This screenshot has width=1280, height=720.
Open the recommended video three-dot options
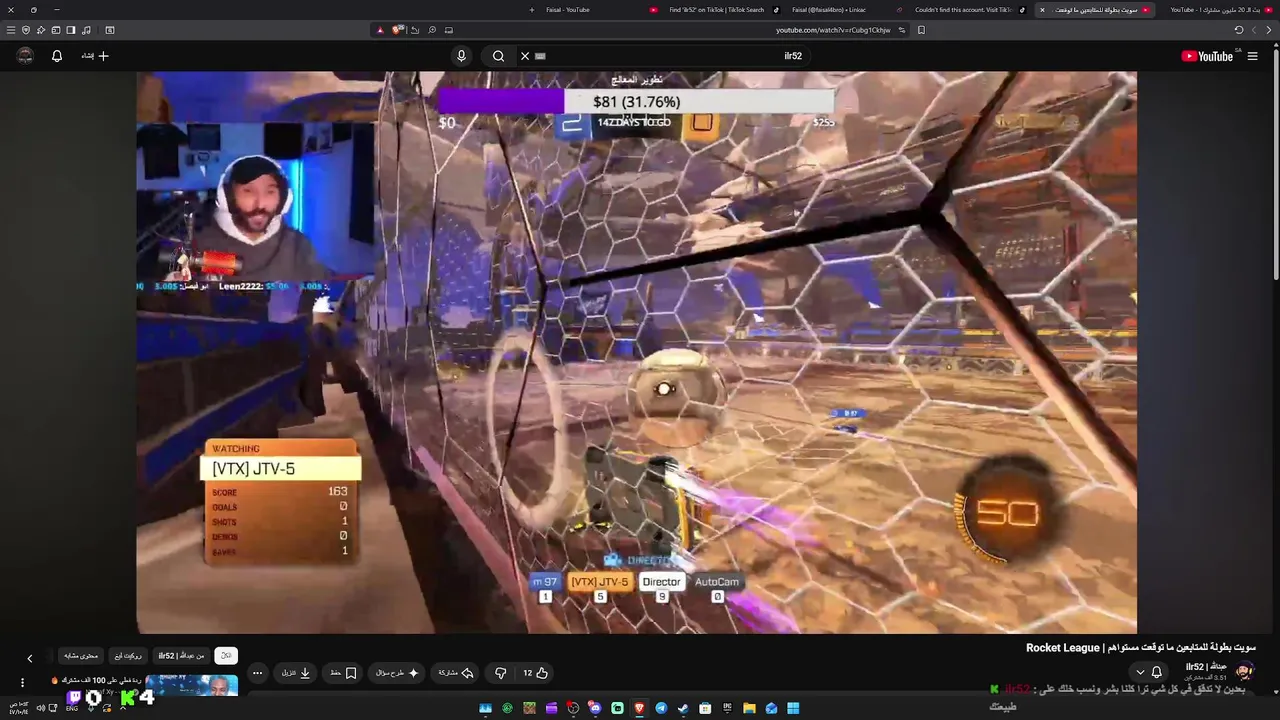pyautogui.click(x=22, y=683)
